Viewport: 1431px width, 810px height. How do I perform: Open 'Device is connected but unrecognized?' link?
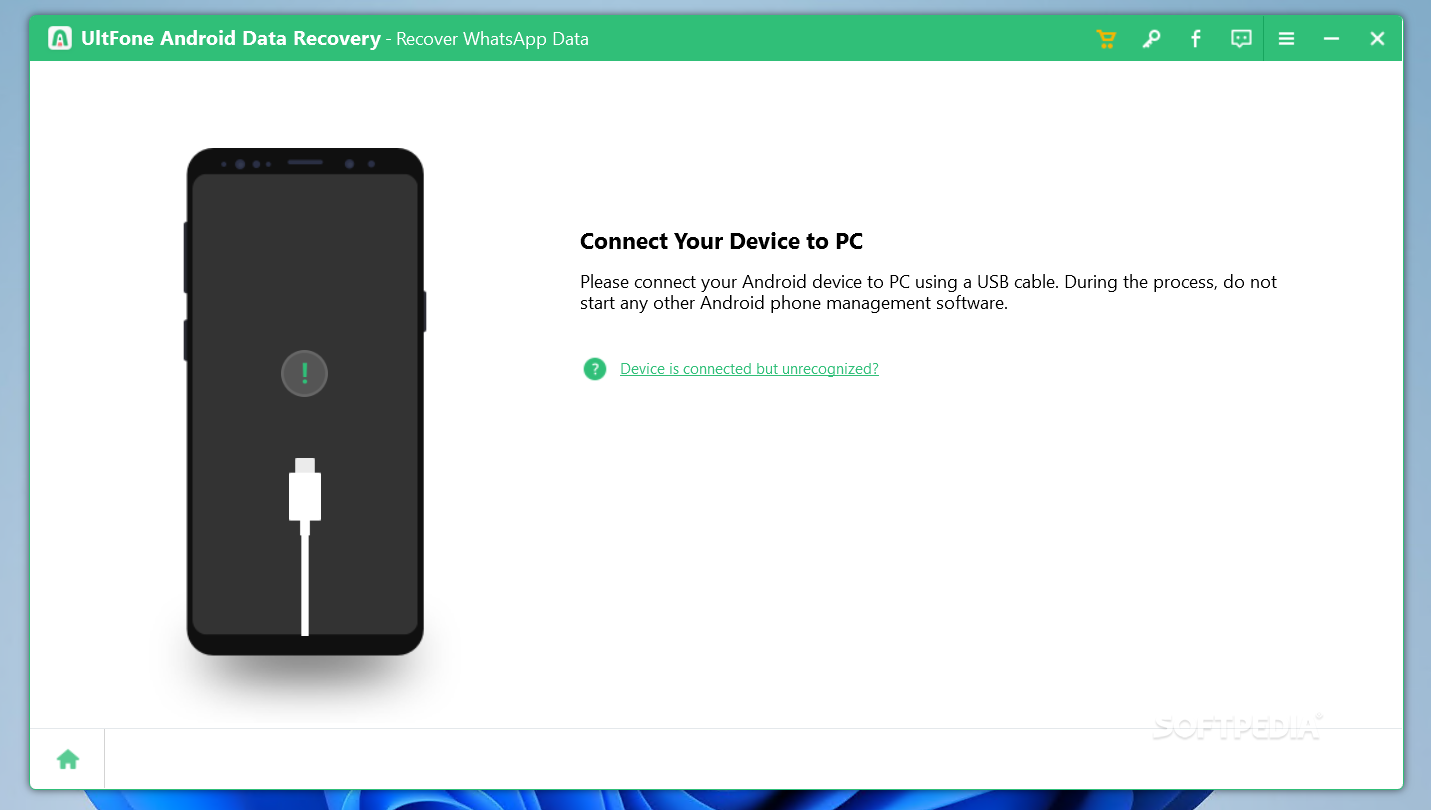pyautogui.click(x=749, y=369)
